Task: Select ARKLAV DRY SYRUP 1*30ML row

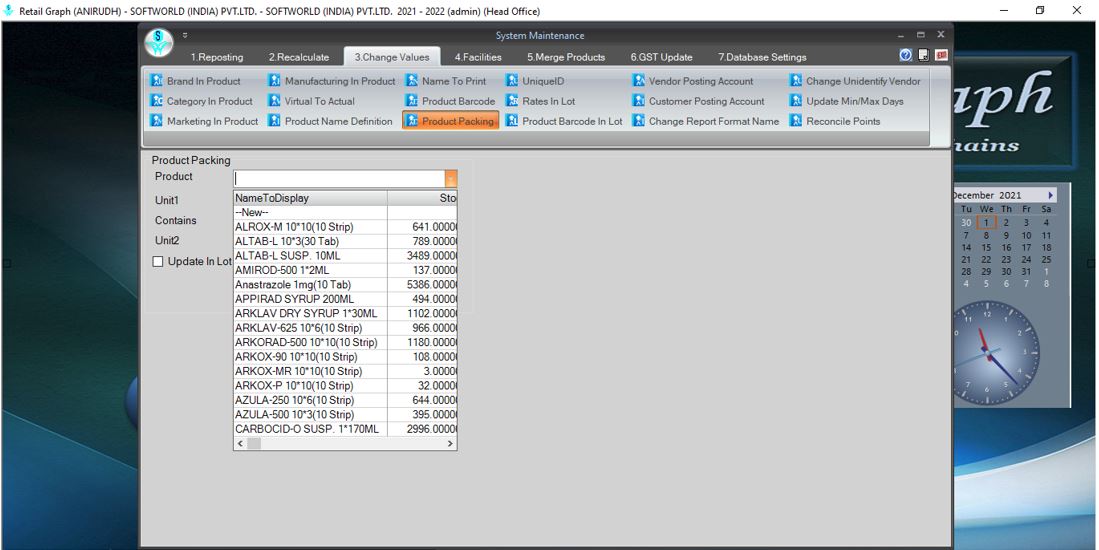Action: click(x=345, y=313)
